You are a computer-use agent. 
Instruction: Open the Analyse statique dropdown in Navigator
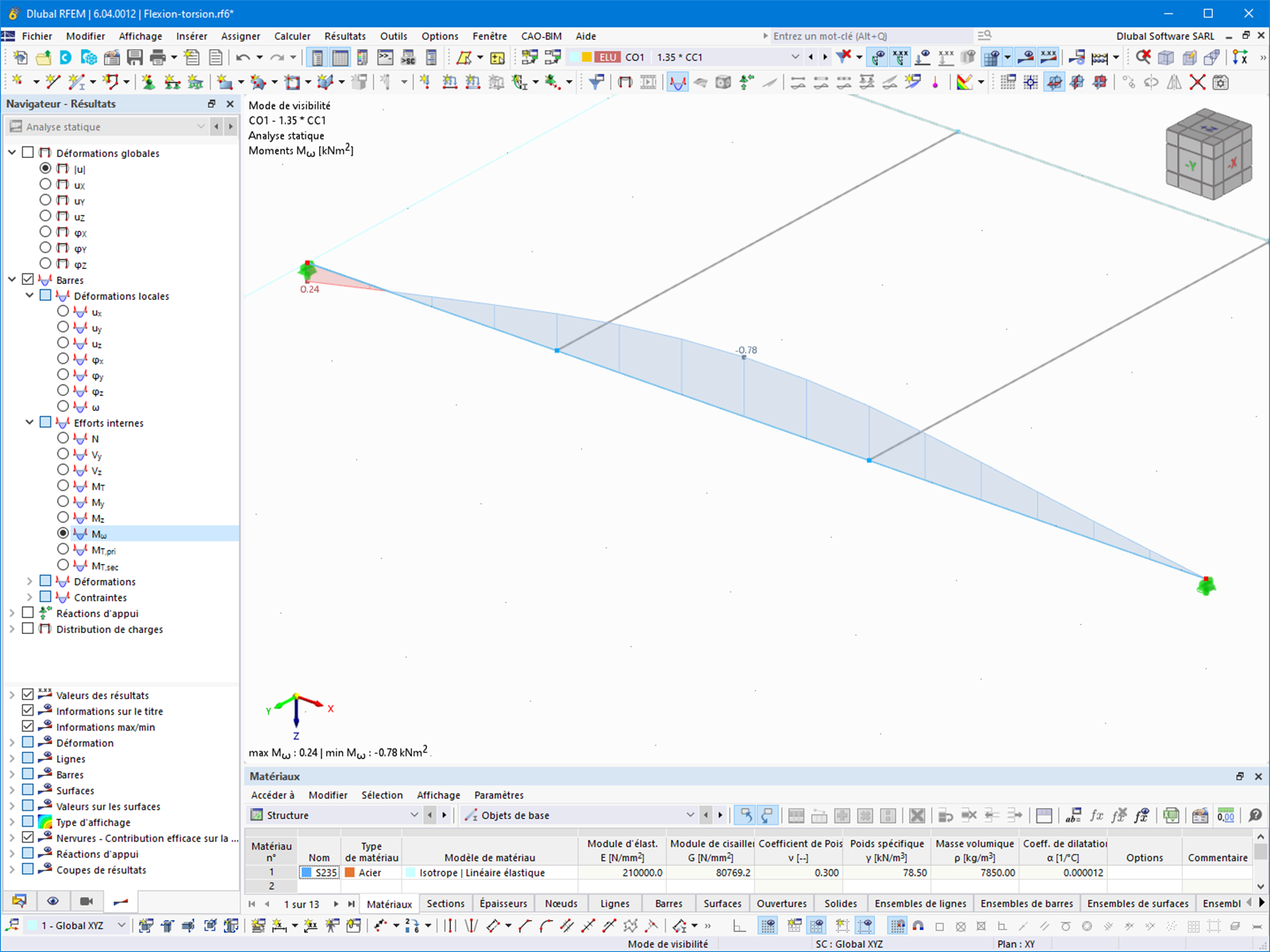pos(107,127)
